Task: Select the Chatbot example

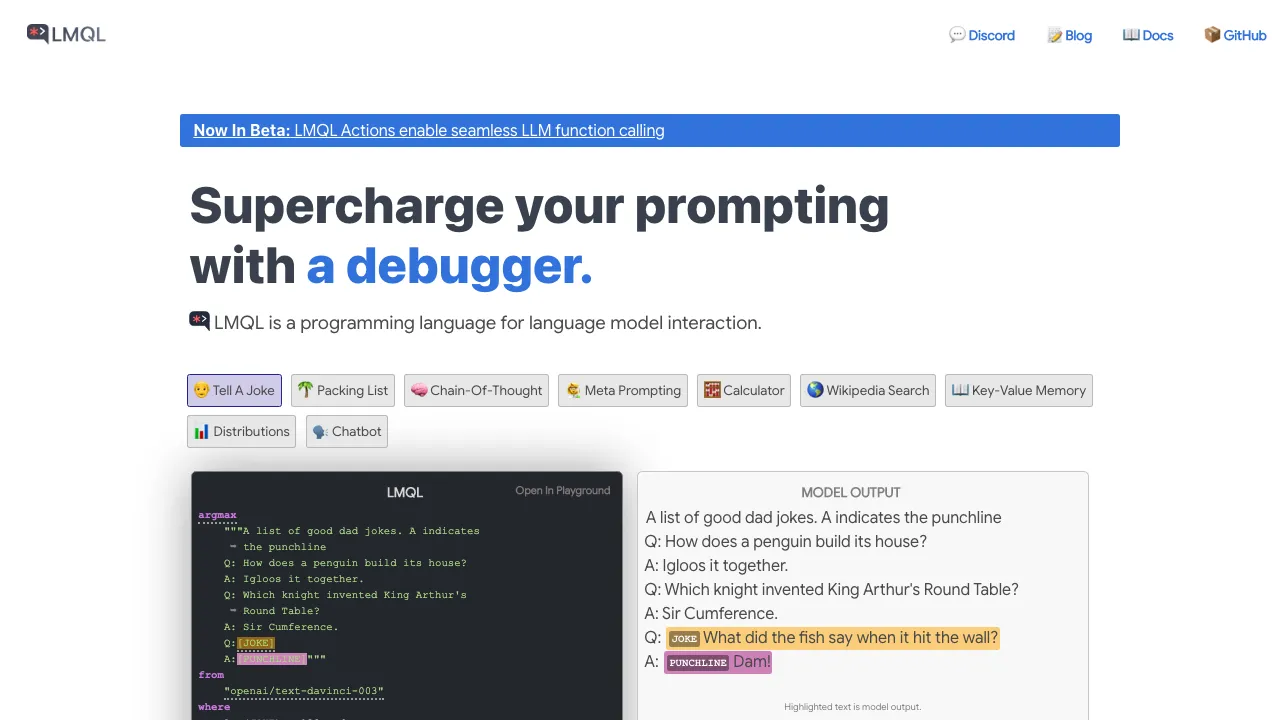Action: click(x=346, y=431)
